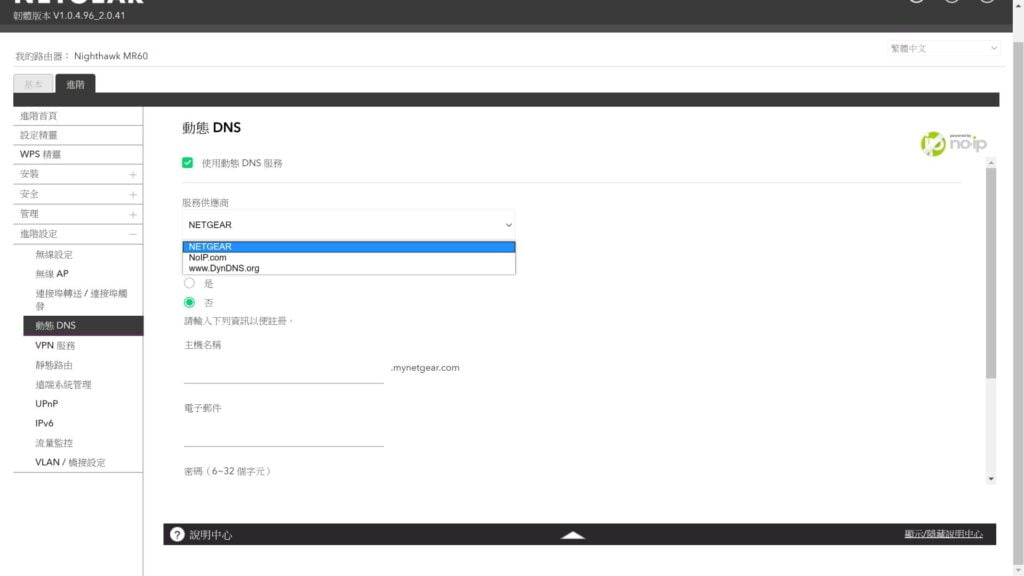Switch to the 基本 tab
Screen dimensions: 1024x576
pos(33,84)
